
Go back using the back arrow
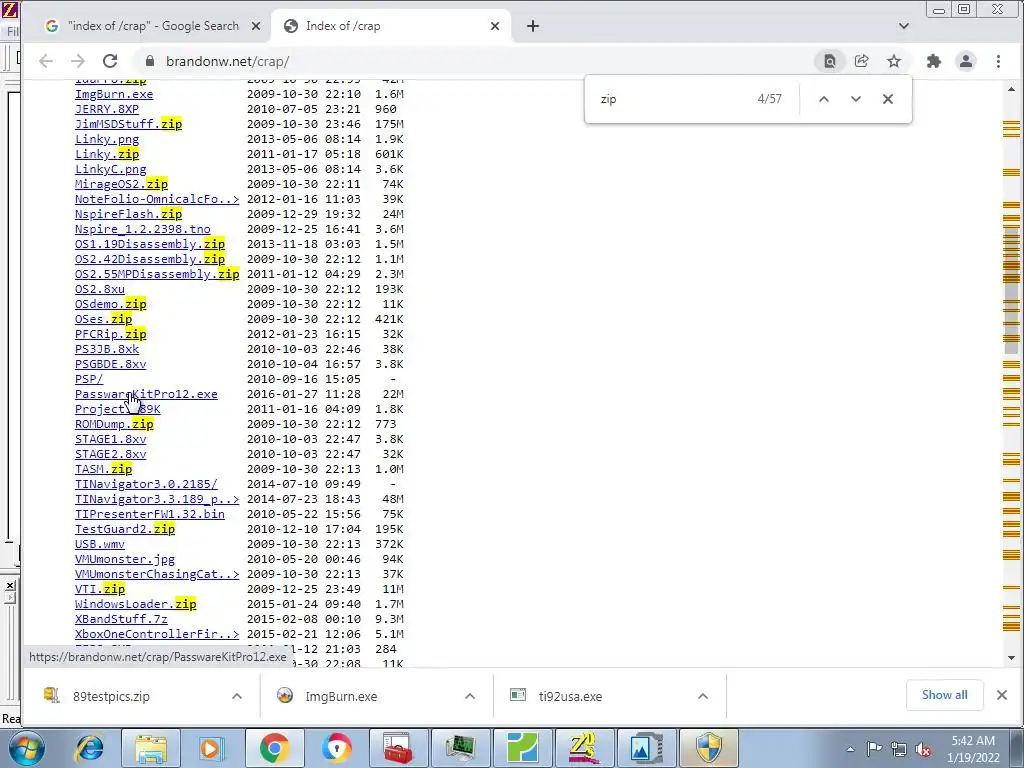tap(46, 61)
